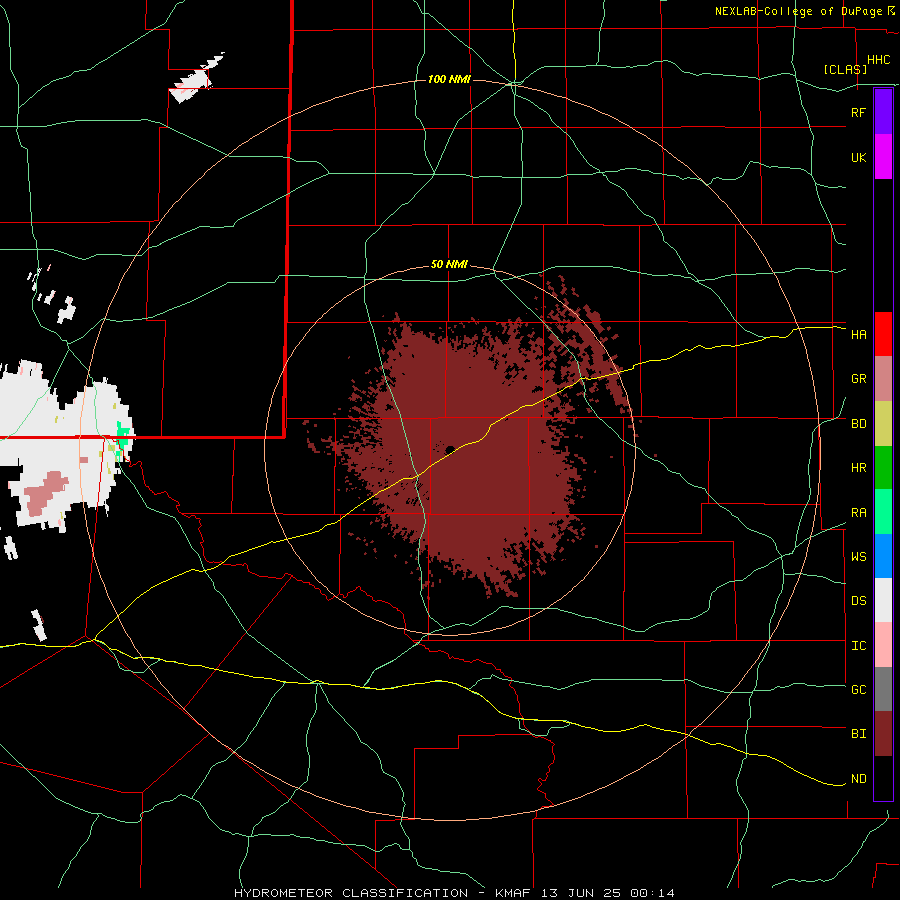The height and width of the screenshot is (900, 900).
Task: Click the ND legend label
Action: [x=858, y=779]
